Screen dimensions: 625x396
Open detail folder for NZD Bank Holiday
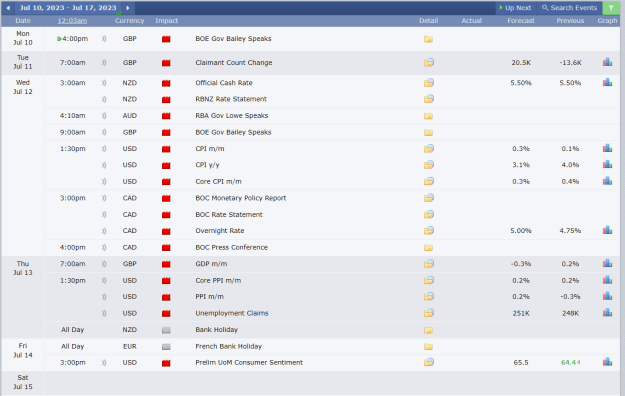point(428,330)
